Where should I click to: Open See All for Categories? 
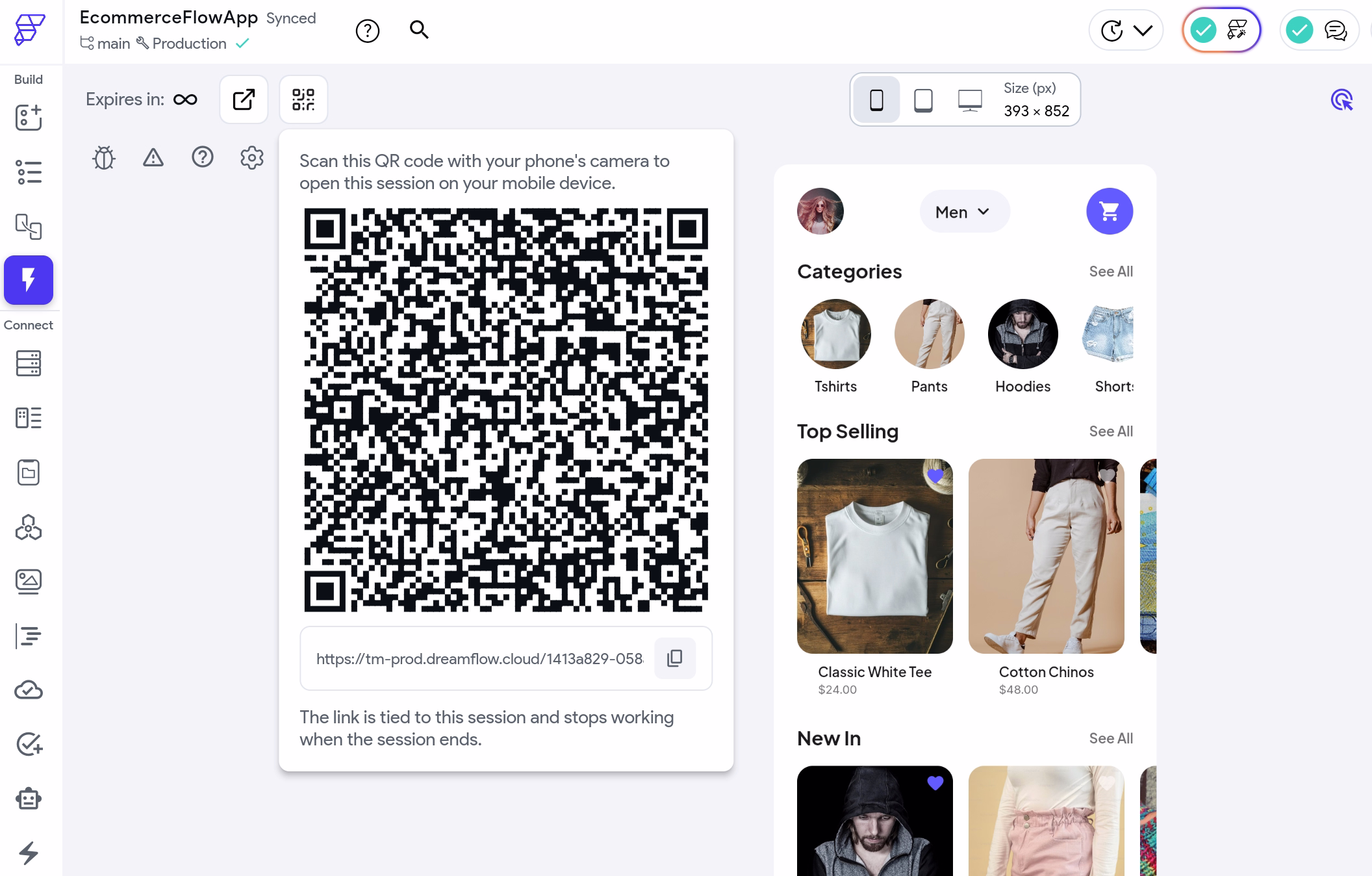(1111, 272)
